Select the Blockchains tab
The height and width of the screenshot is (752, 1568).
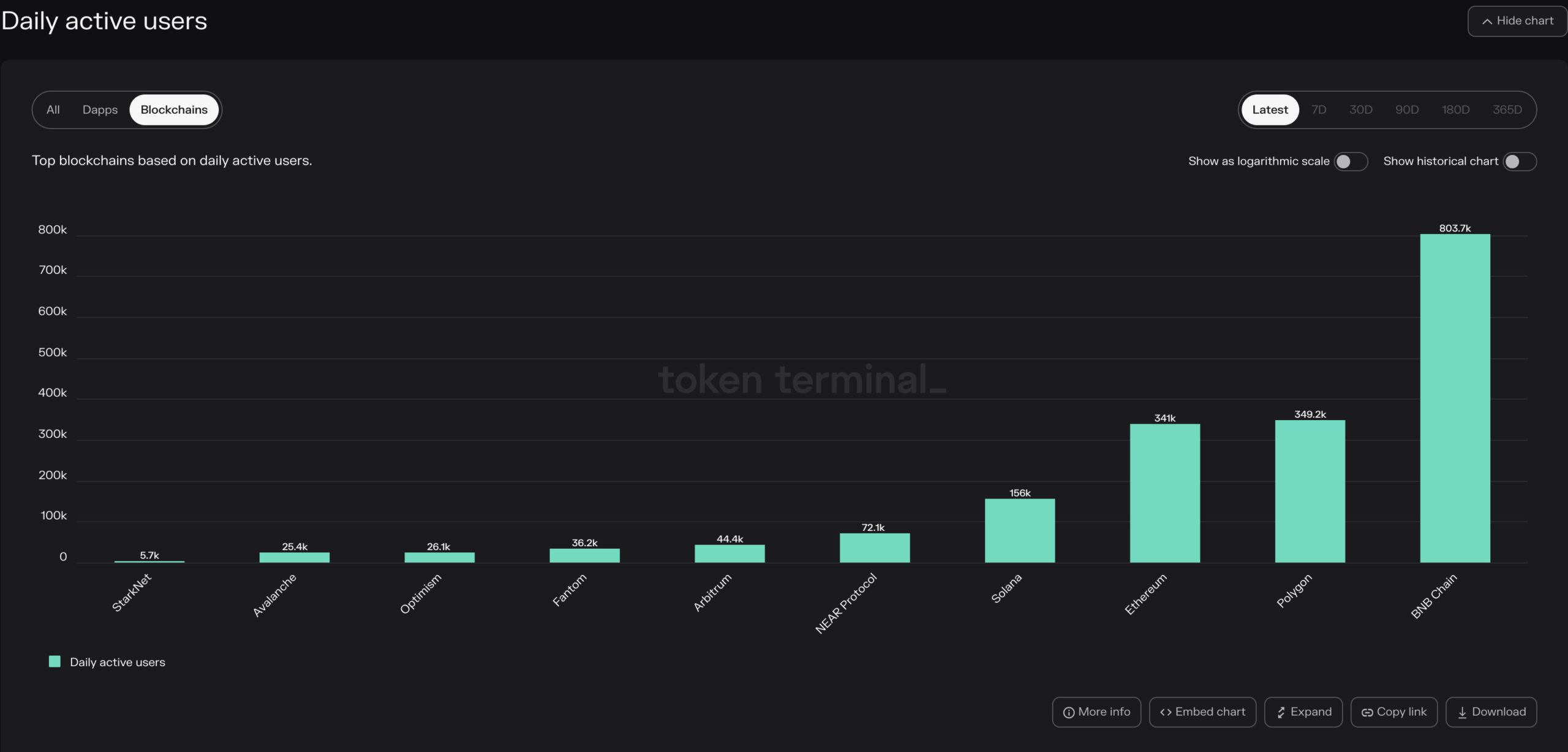(x=174, y=110)
